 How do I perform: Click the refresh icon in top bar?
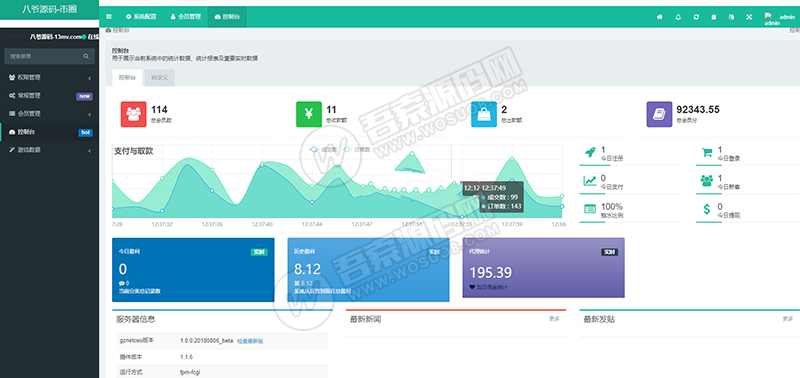click(x=696, y=17)
